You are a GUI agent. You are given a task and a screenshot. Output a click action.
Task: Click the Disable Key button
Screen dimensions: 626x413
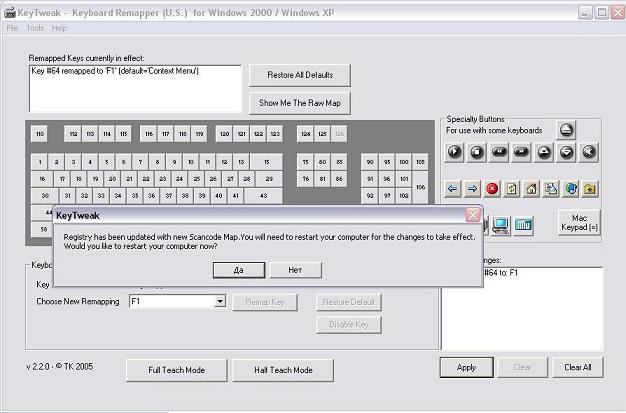click(349, 324)
